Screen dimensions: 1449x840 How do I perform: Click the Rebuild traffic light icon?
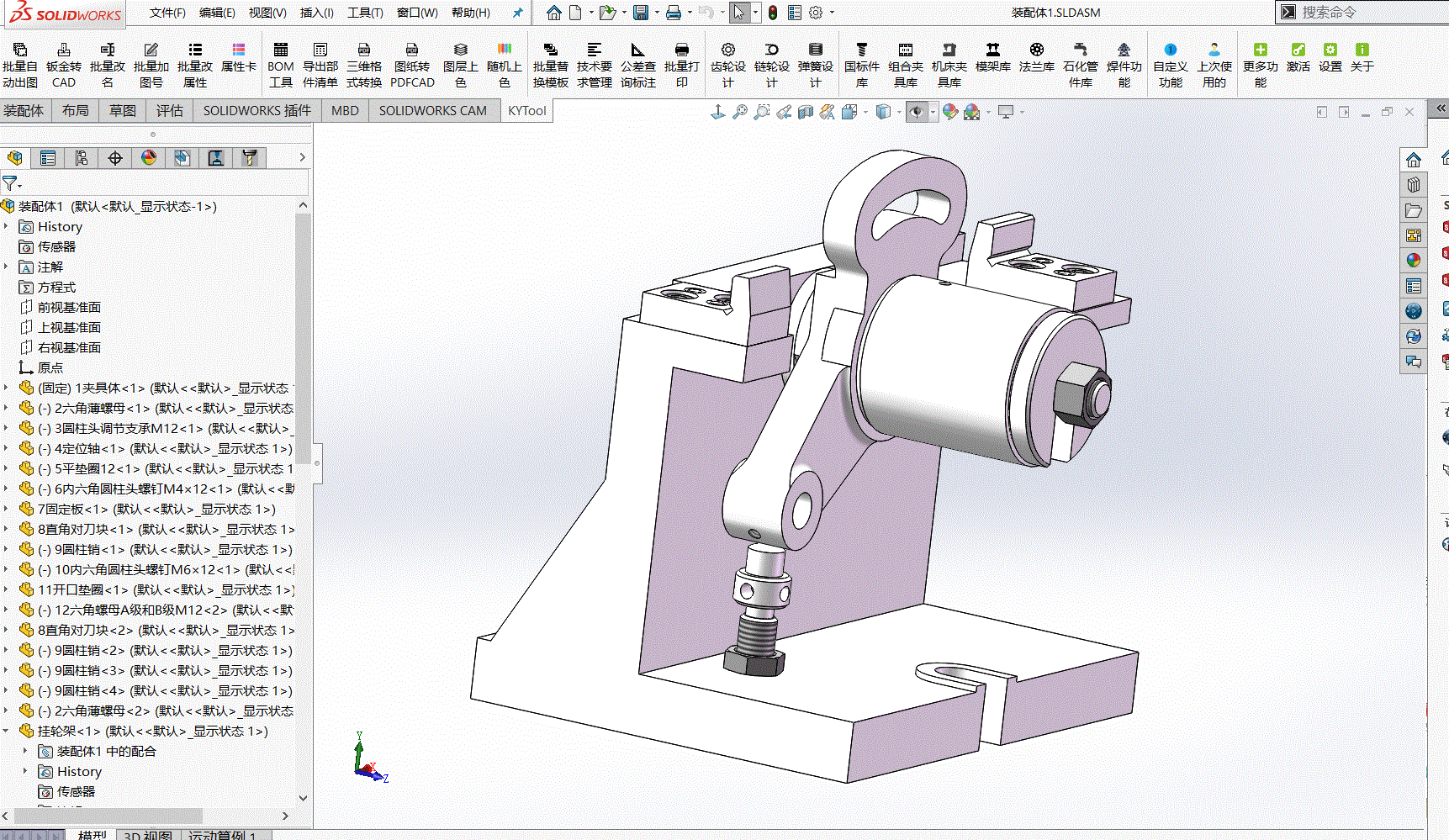[x=772, y=13]
